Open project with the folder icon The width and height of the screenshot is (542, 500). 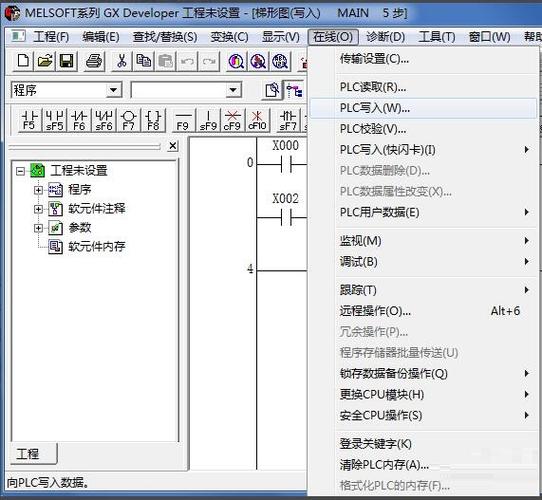[45, 62]
